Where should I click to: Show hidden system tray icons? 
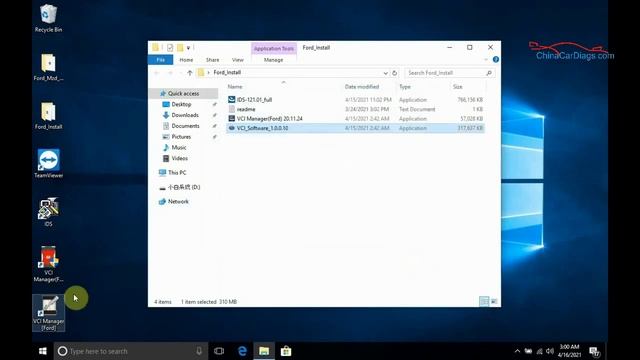[x=517, y=351]
